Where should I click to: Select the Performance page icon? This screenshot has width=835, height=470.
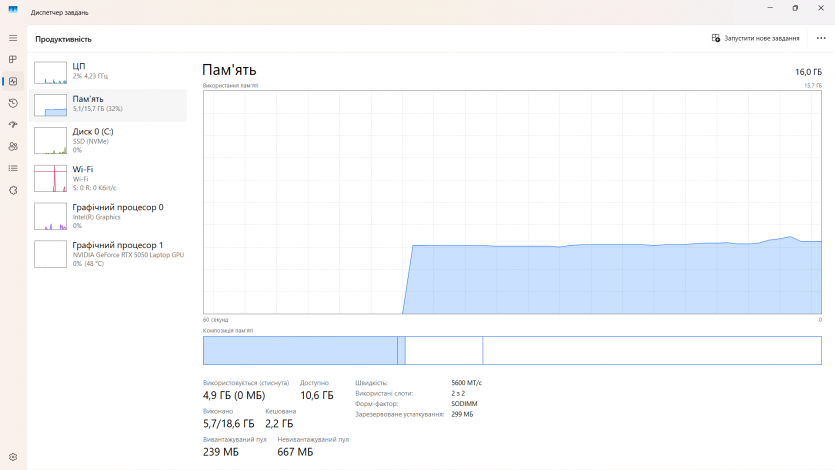pos(13,81)
